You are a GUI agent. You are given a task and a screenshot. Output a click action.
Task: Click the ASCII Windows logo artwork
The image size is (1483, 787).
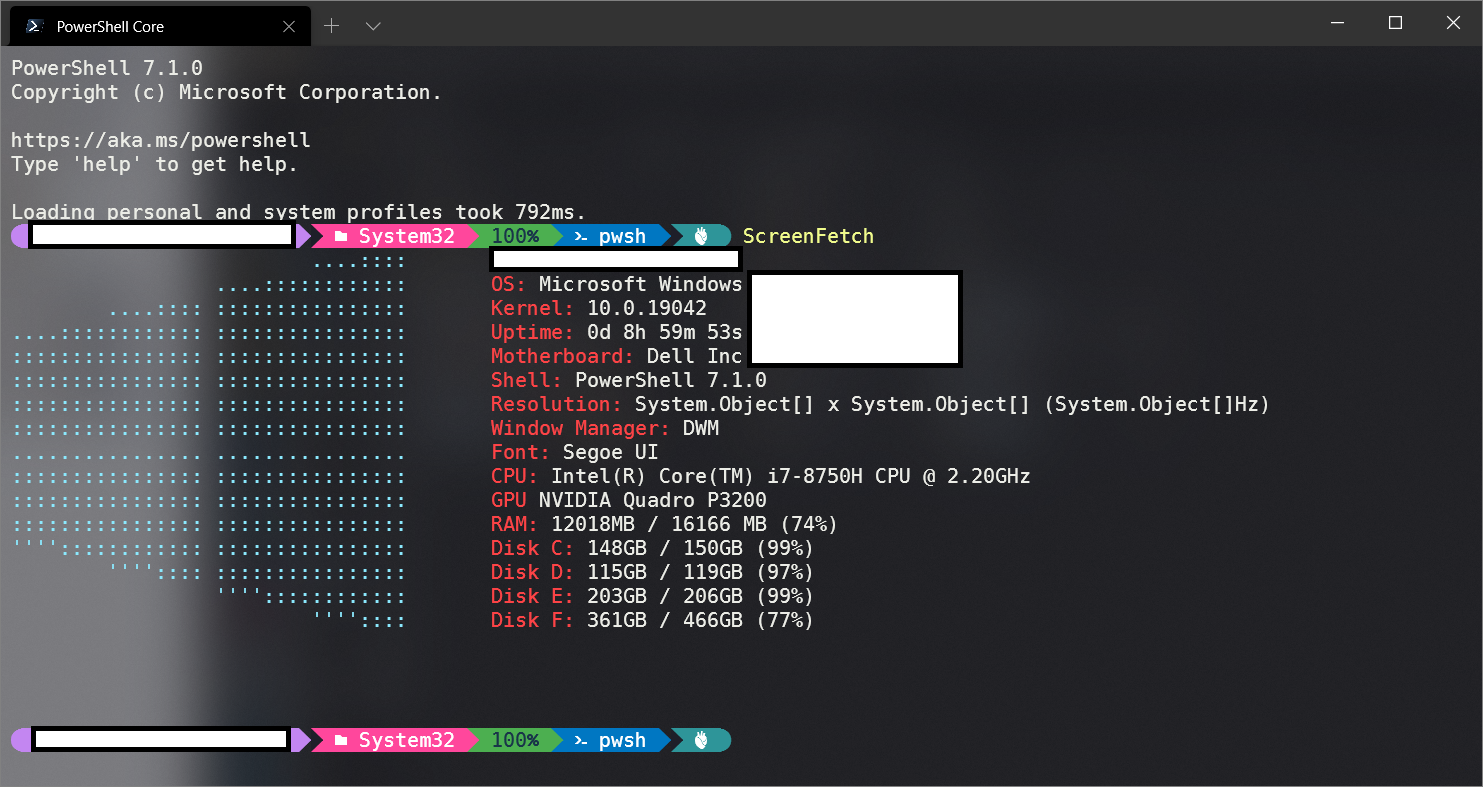[x=210, y=440]
